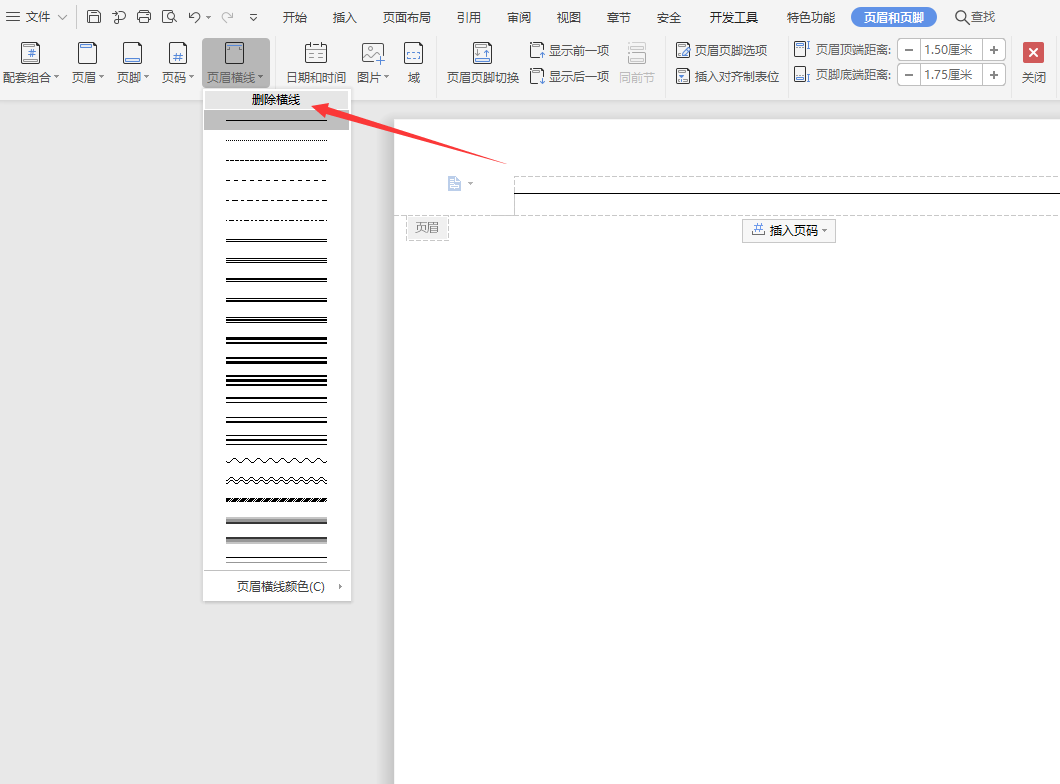Click the 页脚底端距离 value field
1060x784 pixels.
click(951, 75)
